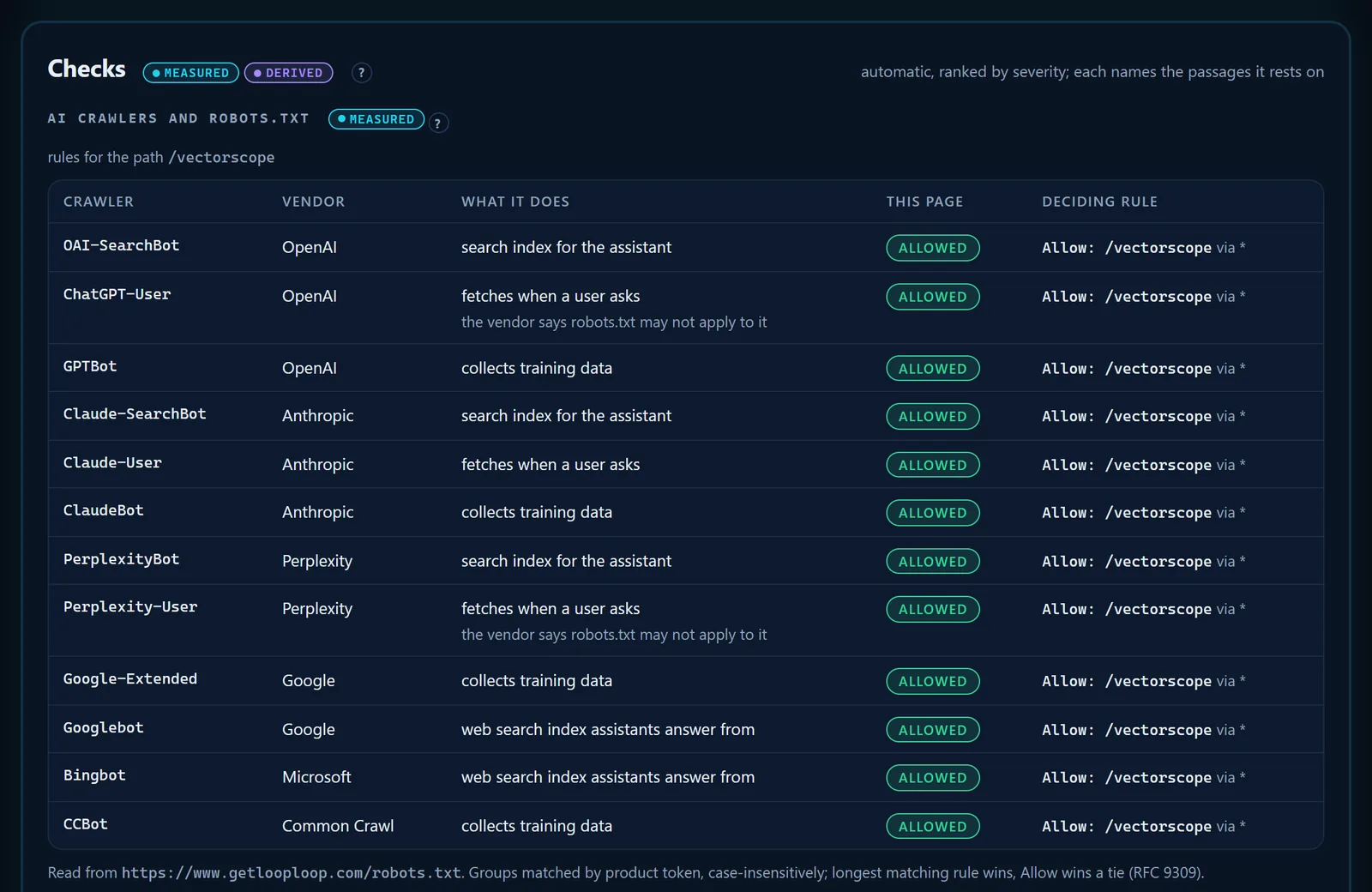Click the WHAT IT DOES column header
The height and width of the screenshot is (892, 1372).
coord(515,202)
